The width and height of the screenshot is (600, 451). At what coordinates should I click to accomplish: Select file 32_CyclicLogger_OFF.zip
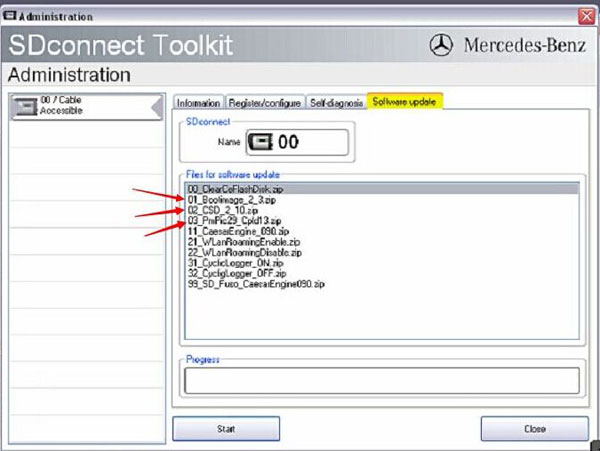click(x=237, y=274)
